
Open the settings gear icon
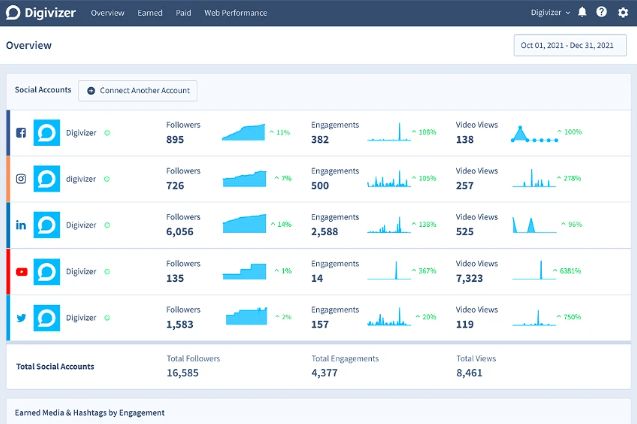point(623,13)
